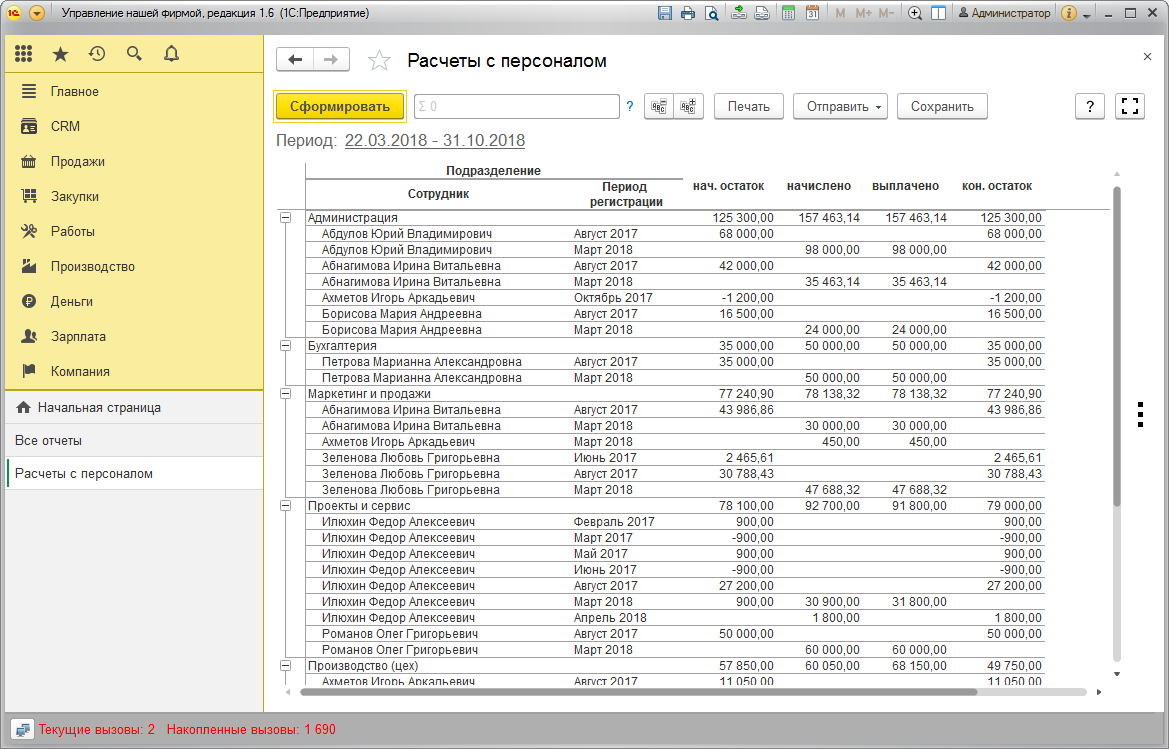
Task: Open the sections menu grid icon
Action: 24,54
